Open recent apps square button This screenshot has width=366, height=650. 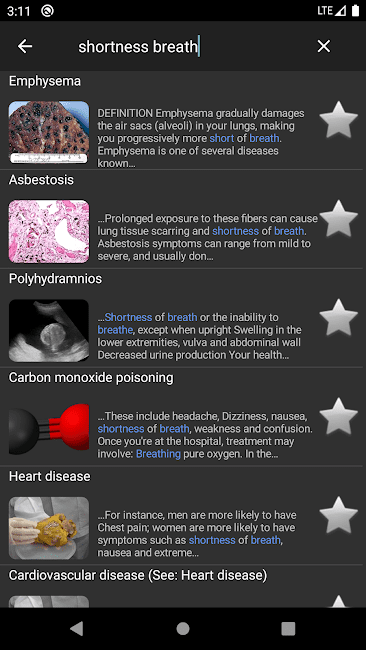click(288, 628)
